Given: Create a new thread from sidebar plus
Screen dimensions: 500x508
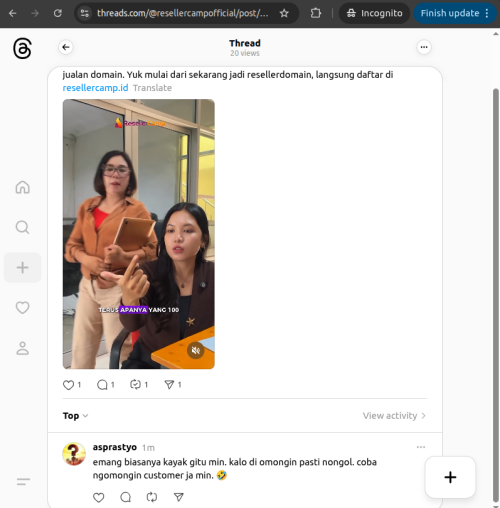Looking at the screenshot, I should (x=23, y=267).
